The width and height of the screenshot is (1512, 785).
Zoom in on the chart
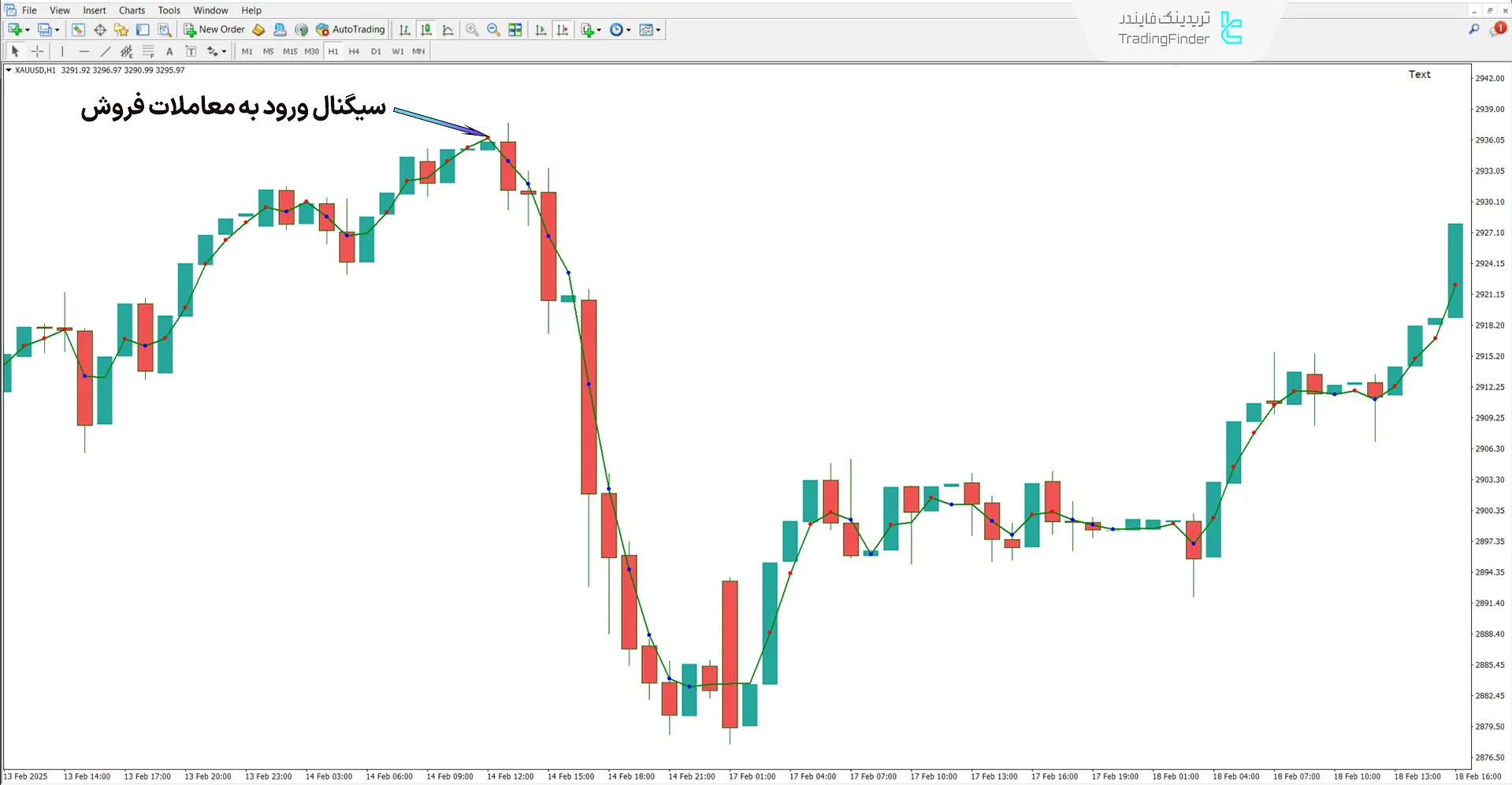pyautogui.click(x=472, y=30)
